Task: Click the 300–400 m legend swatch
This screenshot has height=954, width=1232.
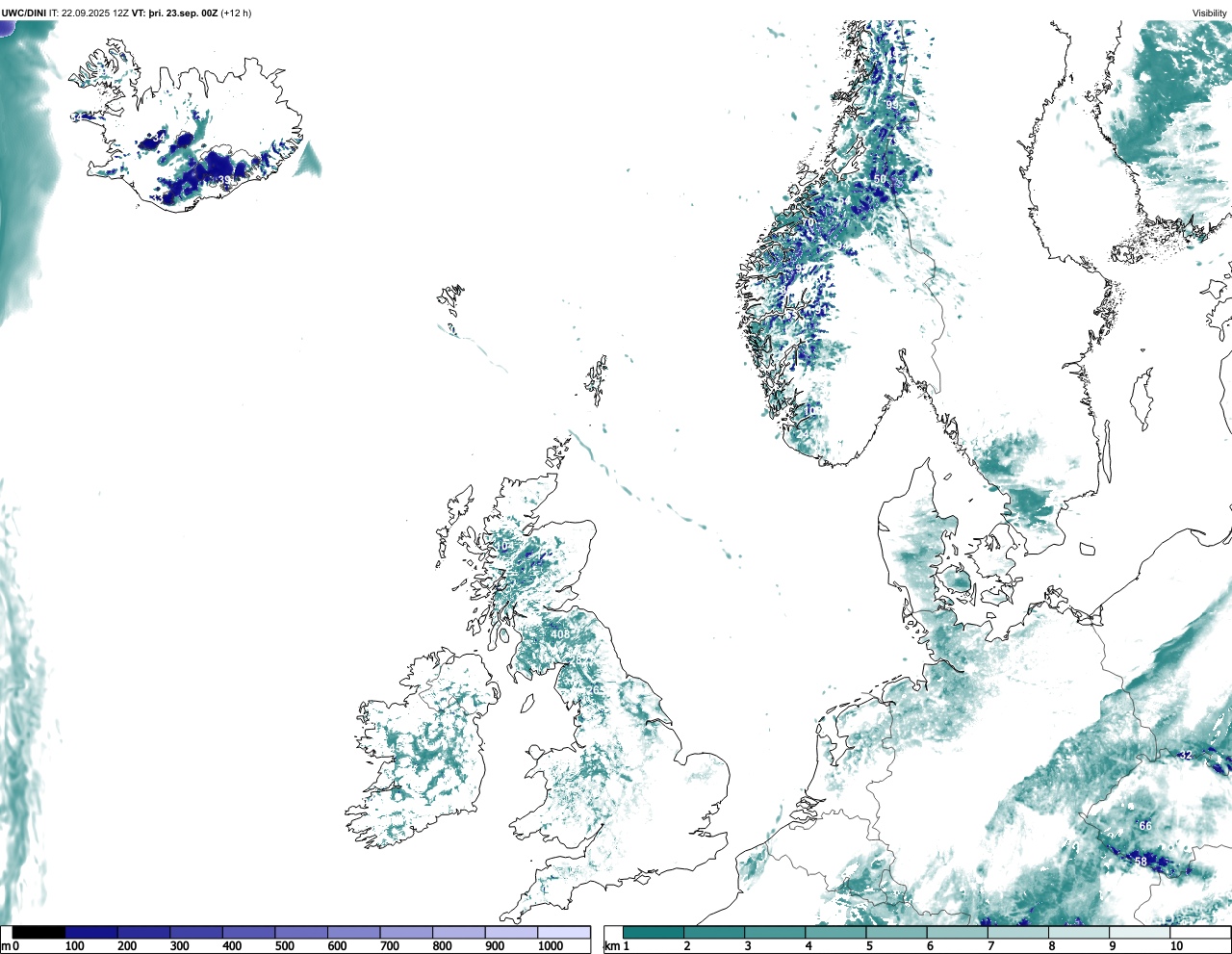Action: click(196, 932)
